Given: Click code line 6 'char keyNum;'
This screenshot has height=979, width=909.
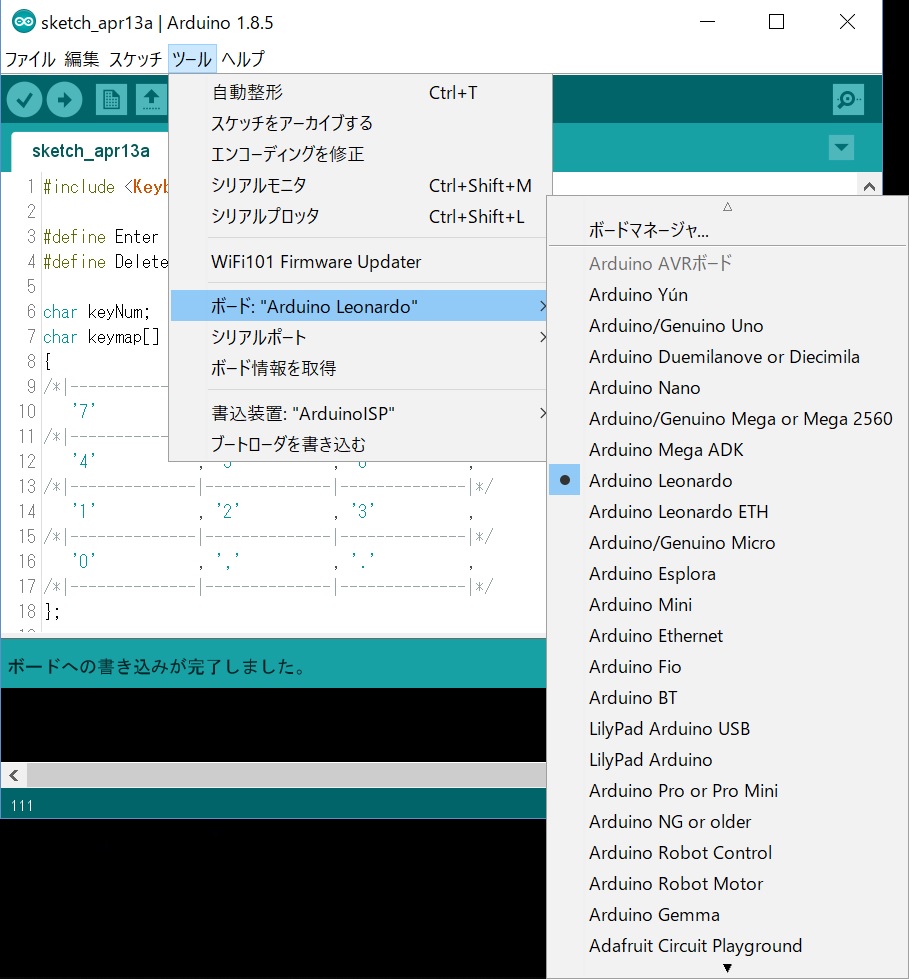Looking at the screenshot, I should pyautogui.click(x=97, y=312).
